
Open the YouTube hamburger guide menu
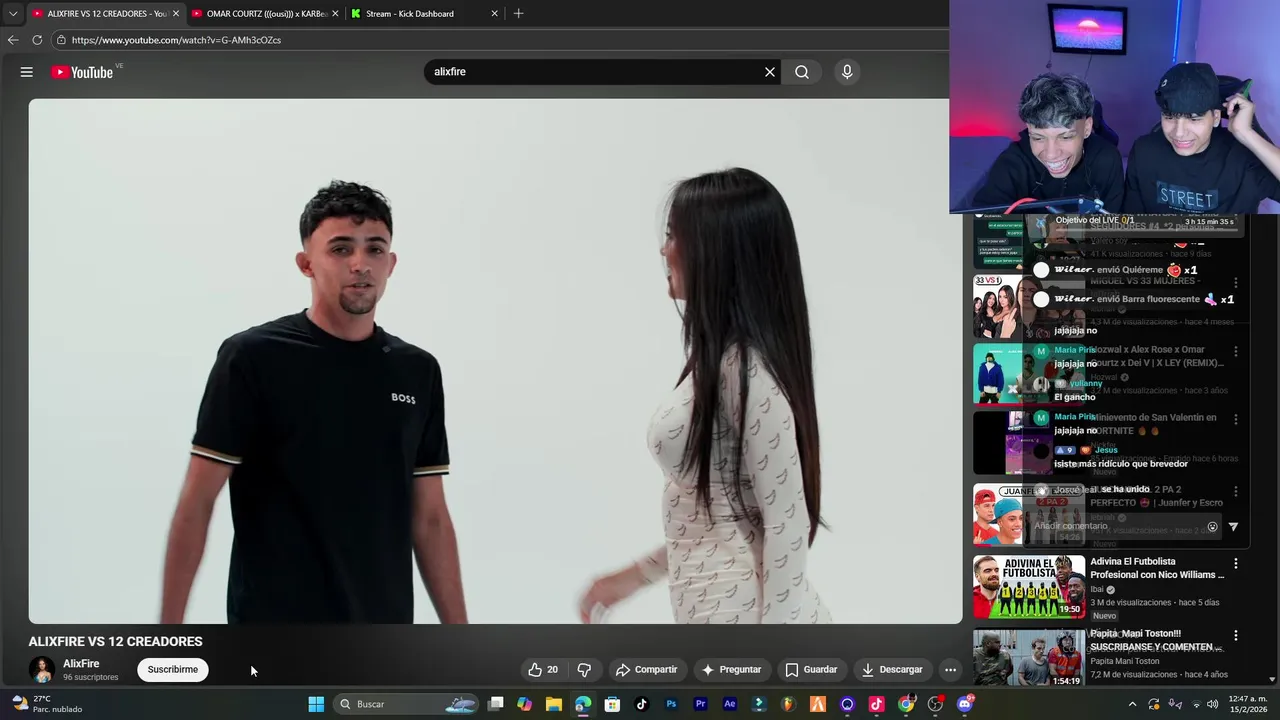click(27, 72)
